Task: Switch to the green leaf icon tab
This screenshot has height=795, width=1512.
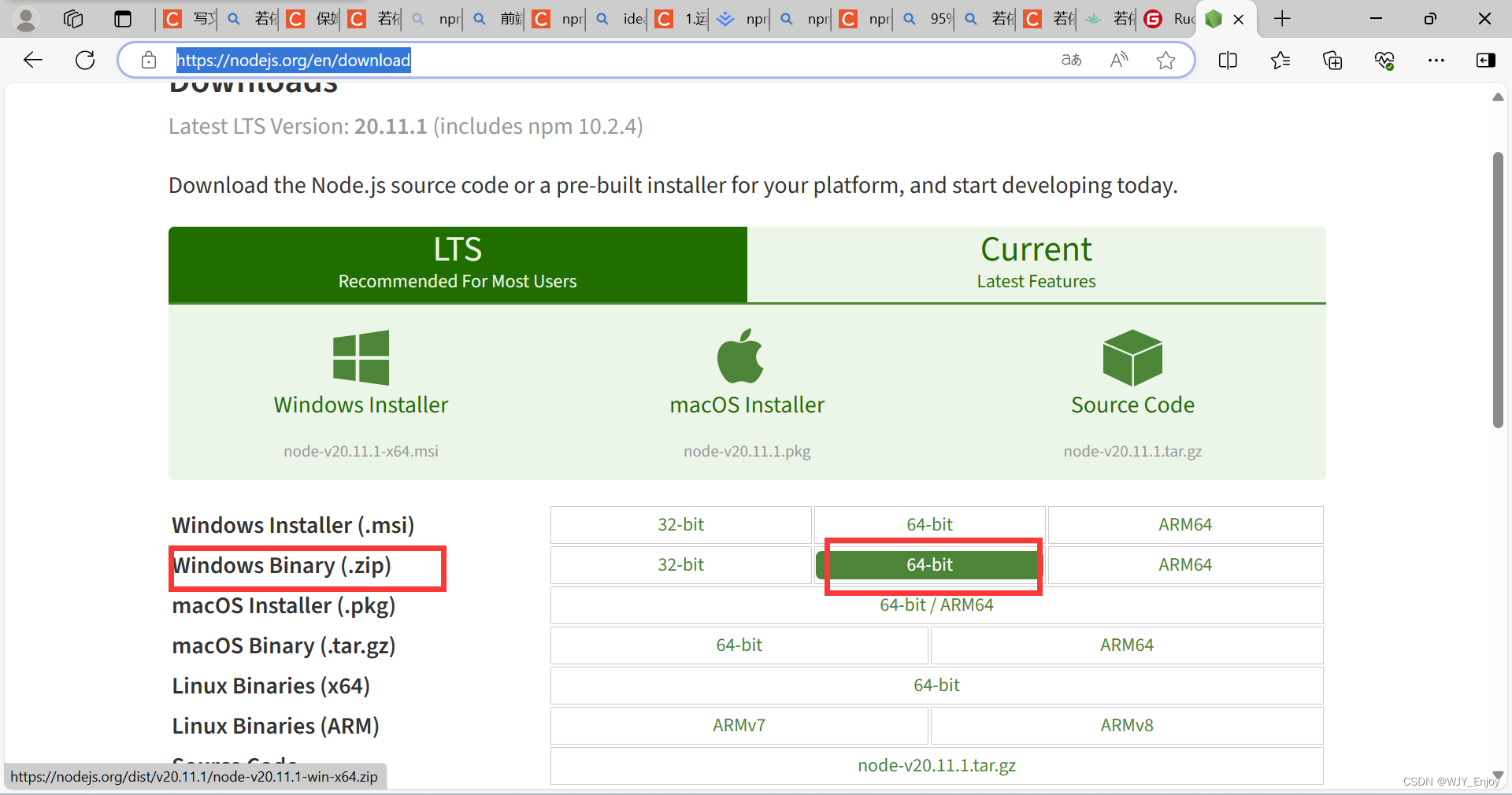Action: [x=1107, y=19]
